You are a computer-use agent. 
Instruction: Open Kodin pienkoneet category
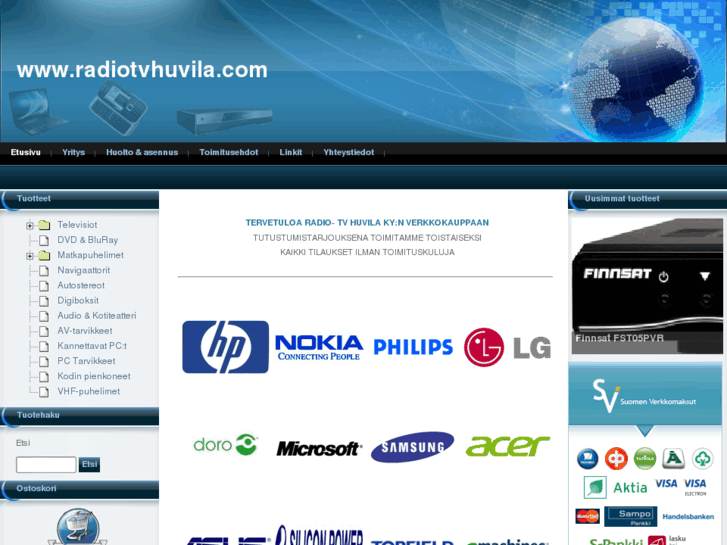click(x=94, y=376)
